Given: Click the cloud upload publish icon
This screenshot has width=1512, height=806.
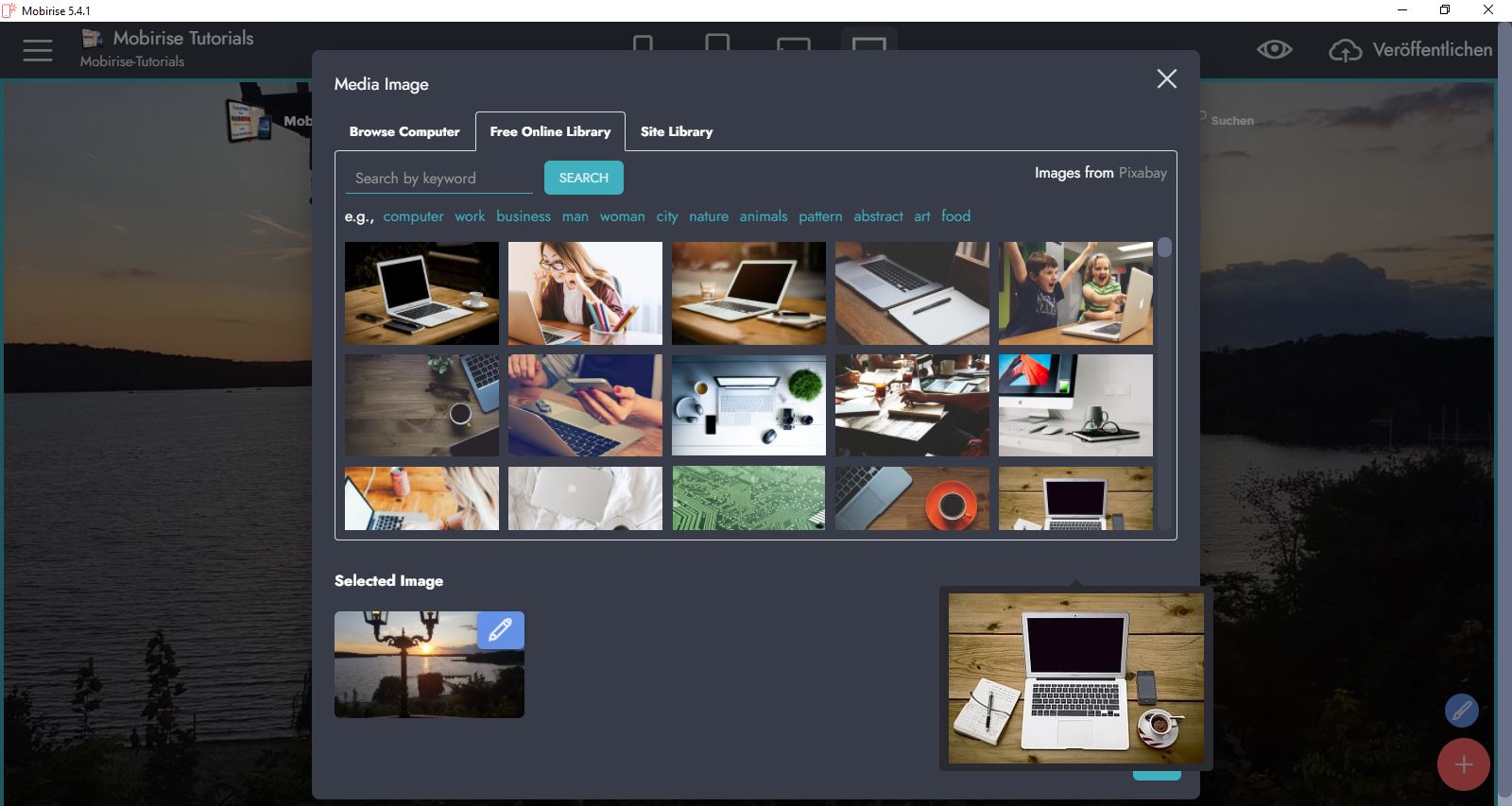Looking at the screenshot, I should click(x=1345, y=50).
